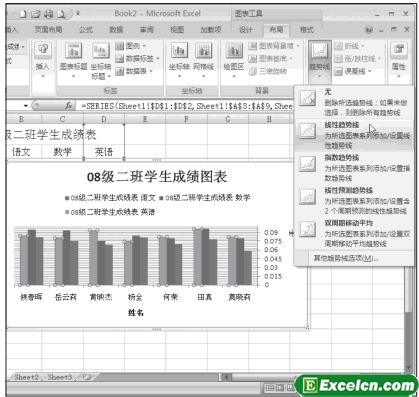419x397 pixels.
Task: Select None (无) to remove trendline
Action: [x=353, y=102]
